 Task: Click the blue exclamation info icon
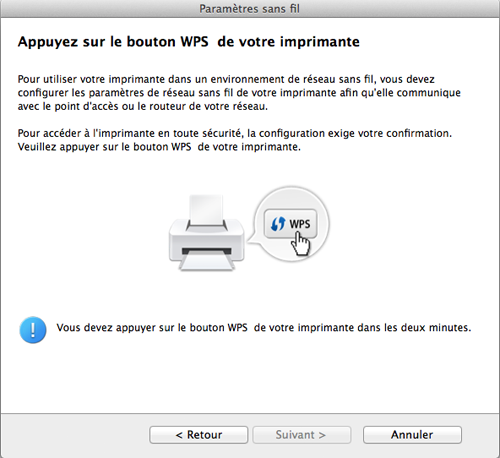pos(33,330)
